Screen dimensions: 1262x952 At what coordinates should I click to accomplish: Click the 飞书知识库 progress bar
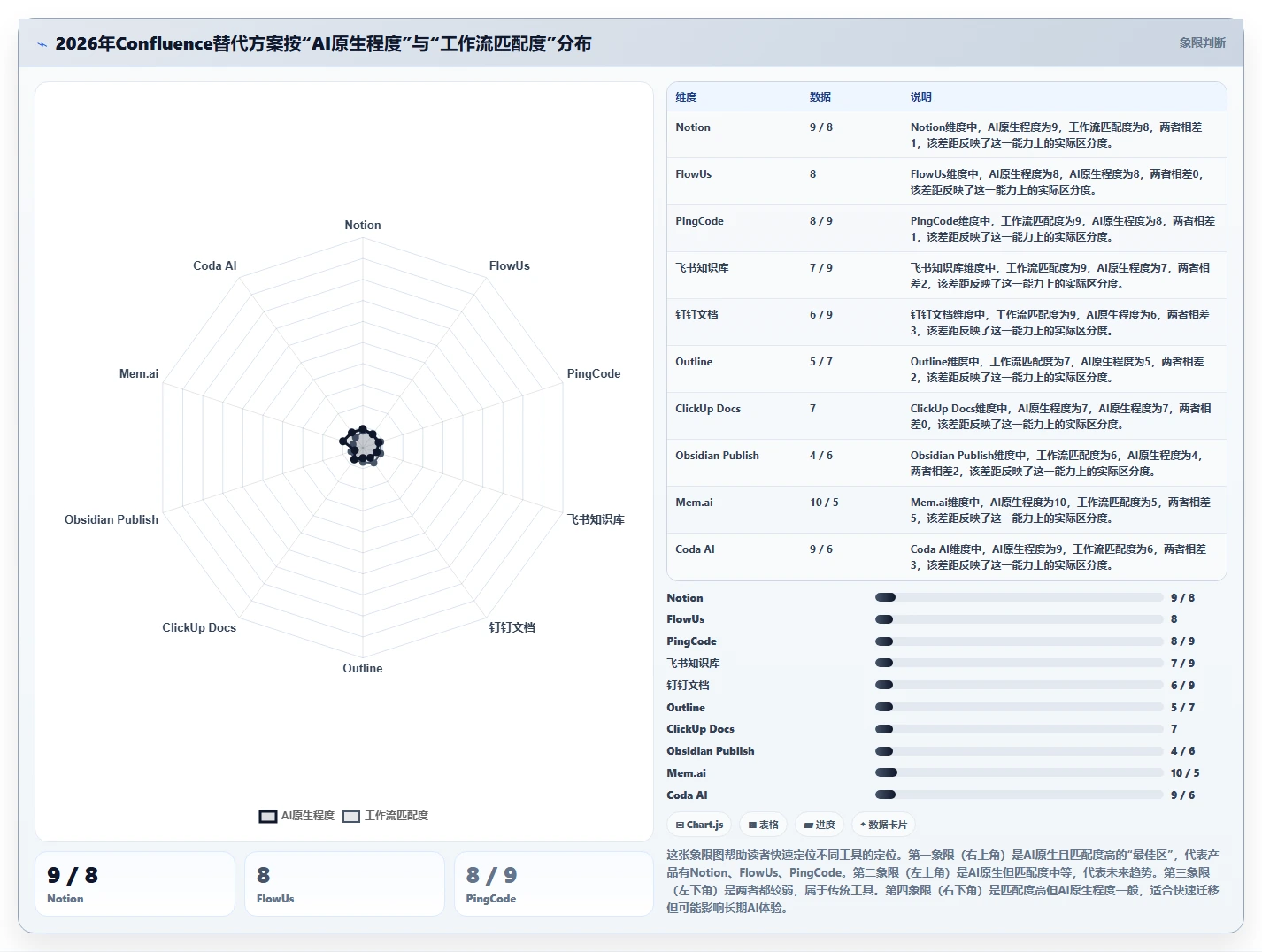tap(1020, 664)
